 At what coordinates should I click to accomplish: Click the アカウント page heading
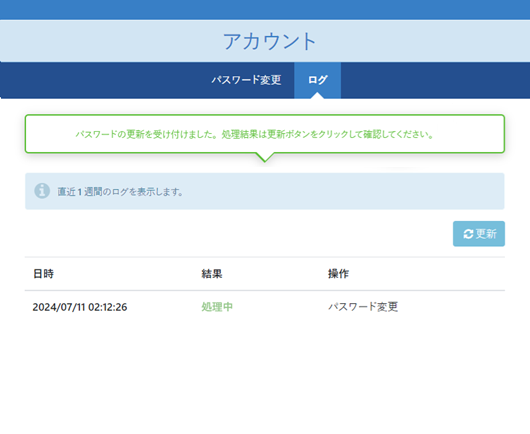point(269,42)
